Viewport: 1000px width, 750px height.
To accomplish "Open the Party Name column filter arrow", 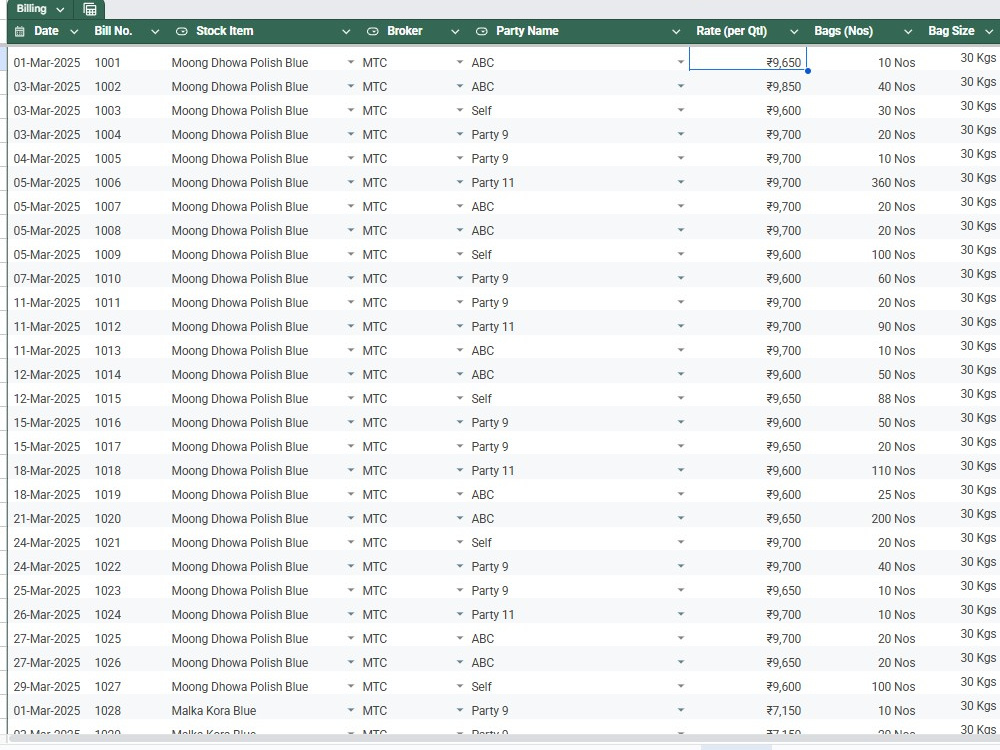I will click(x=676, y=31).
